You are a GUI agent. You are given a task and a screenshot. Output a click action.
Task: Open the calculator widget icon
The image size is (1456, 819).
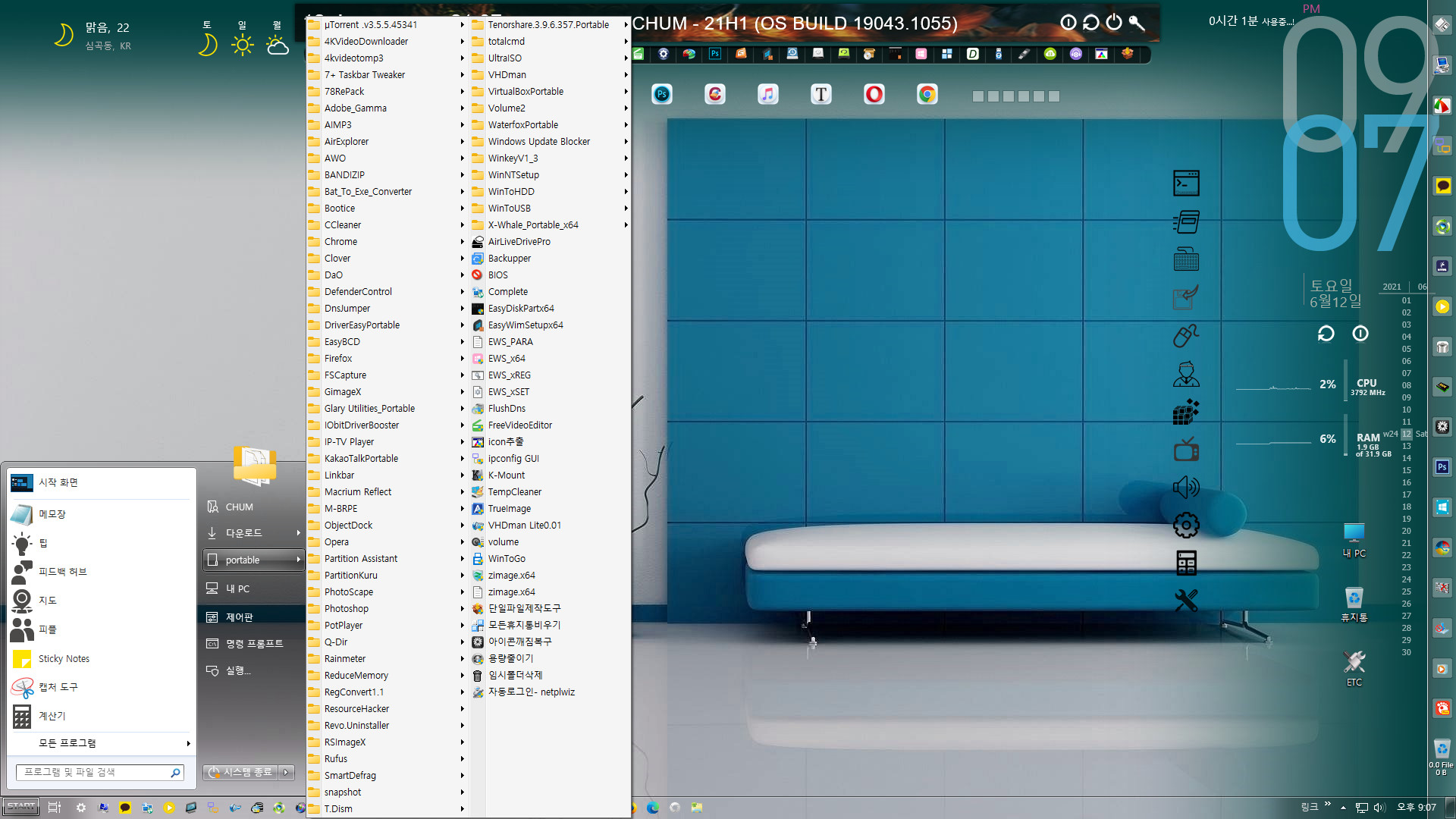coord(1186,563)
